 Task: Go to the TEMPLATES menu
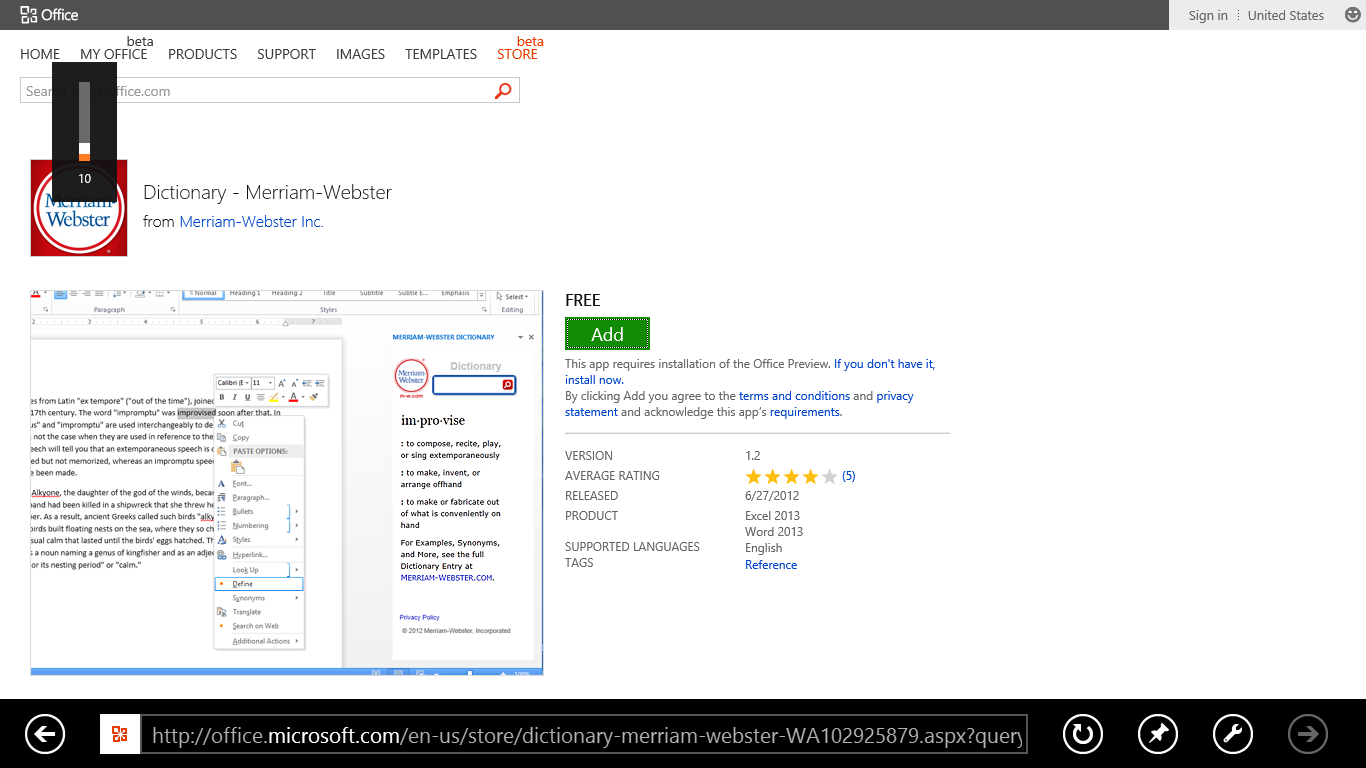coord(440,54)
